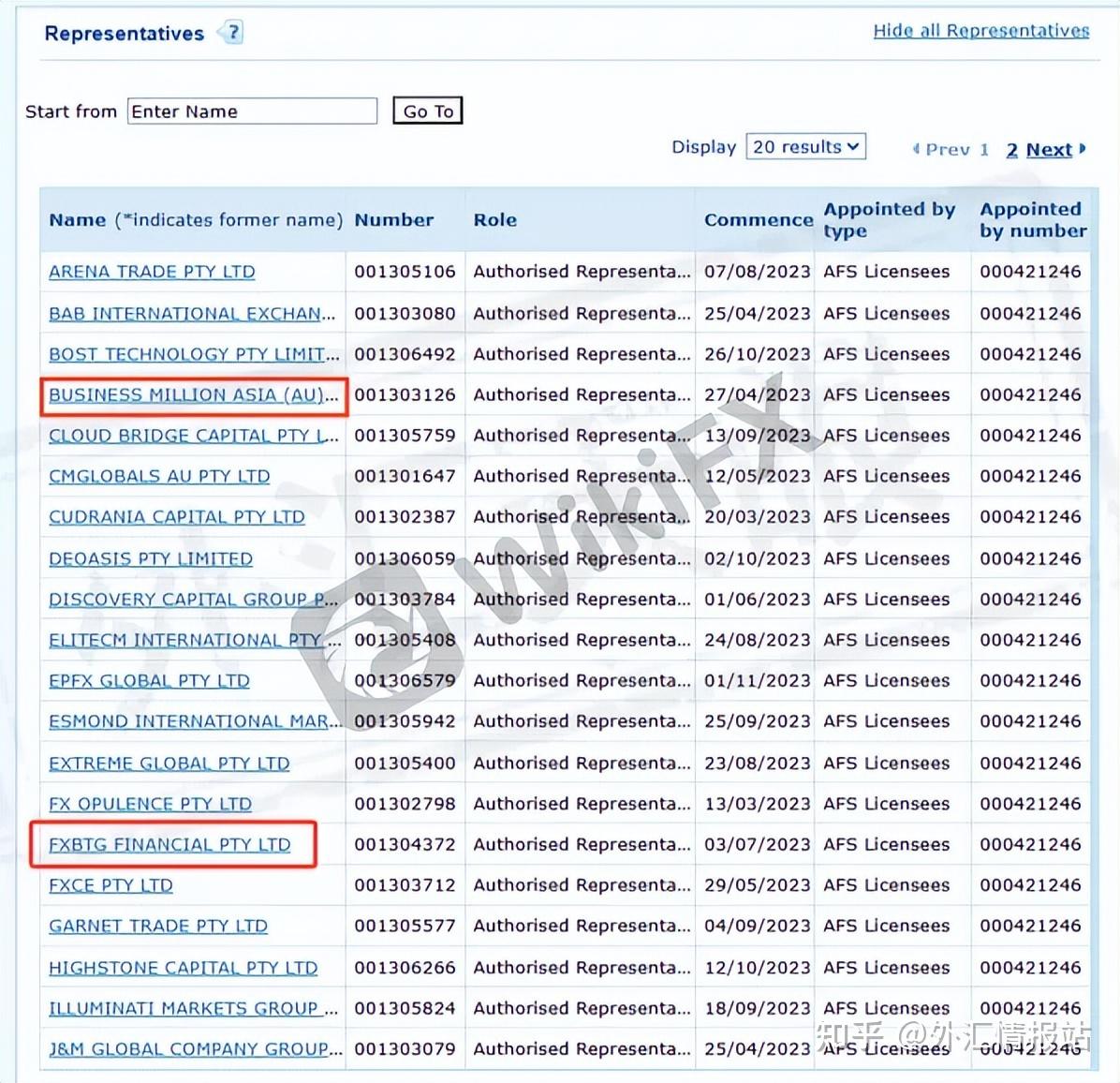Click the Representatives section heading
Image resolution: width=1120 pixels, height=1083 pixels.
tap(125, 34)
